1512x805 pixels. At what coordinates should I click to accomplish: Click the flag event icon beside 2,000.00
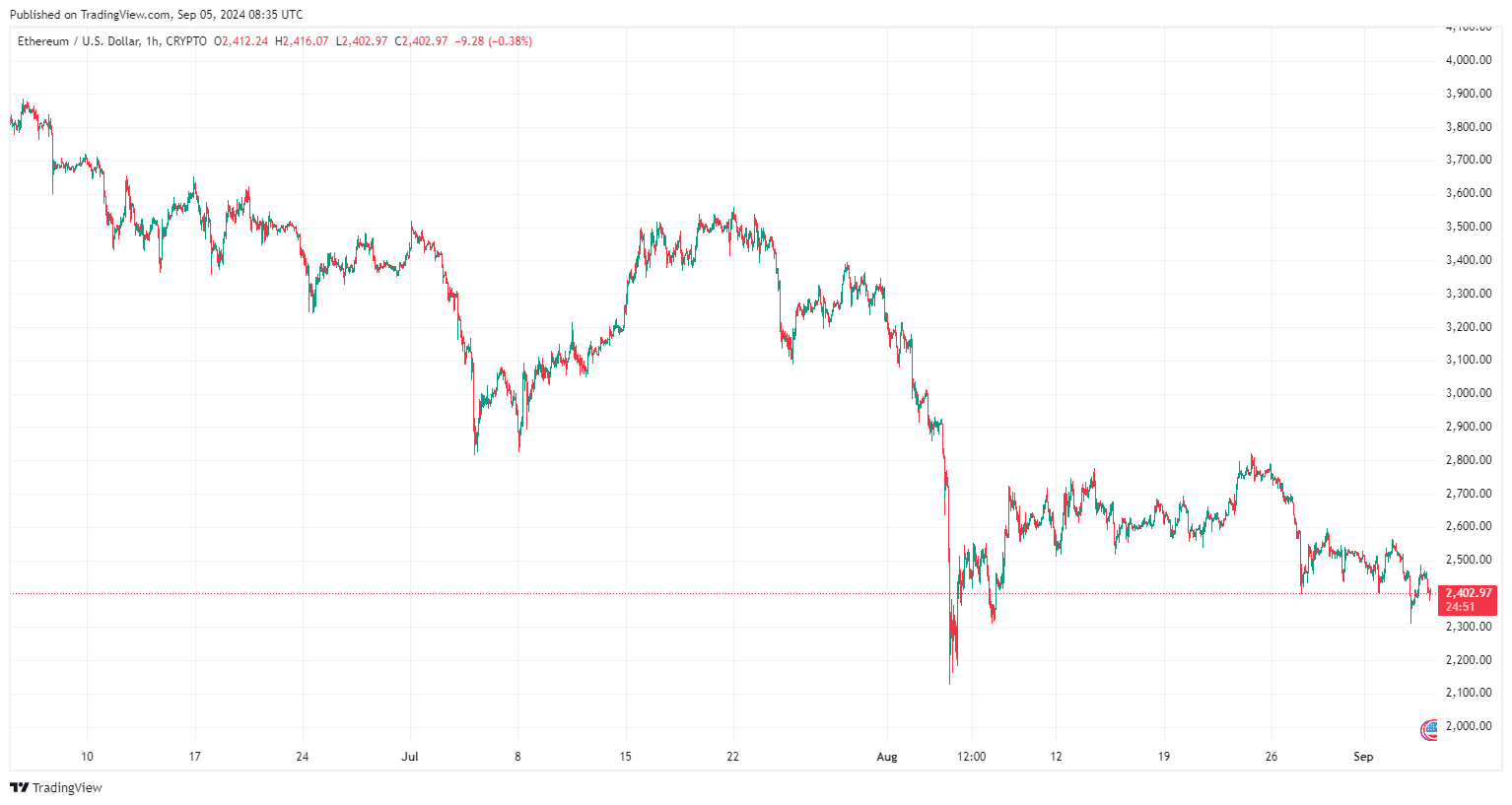[x=1429, y=729]
